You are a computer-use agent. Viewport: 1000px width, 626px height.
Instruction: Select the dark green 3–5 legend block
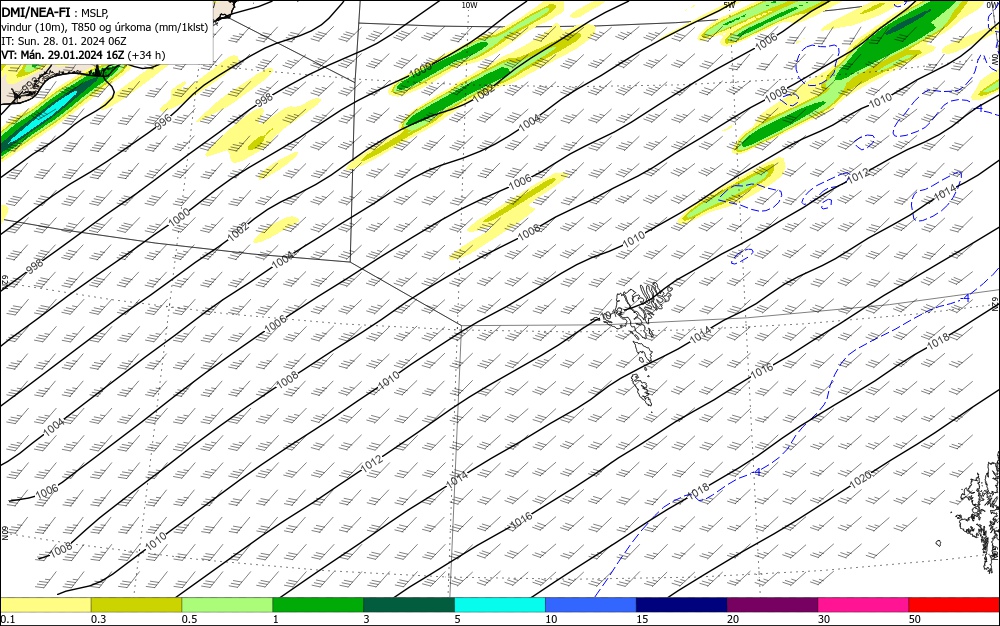[409, 605]
